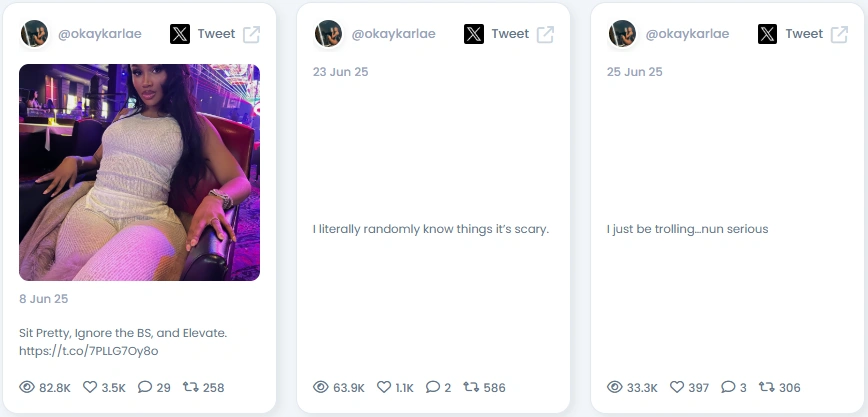
Task: Click the comment icon showing 29 replies
Action: [x=144, y=387]
